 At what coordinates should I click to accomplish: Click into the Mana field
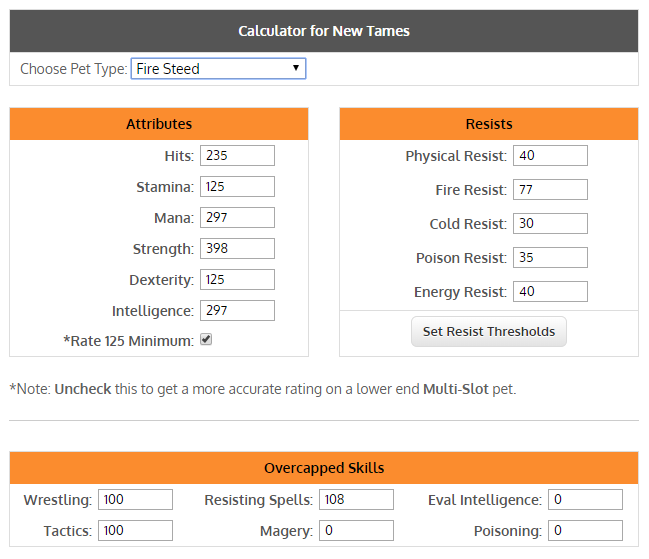237,218
